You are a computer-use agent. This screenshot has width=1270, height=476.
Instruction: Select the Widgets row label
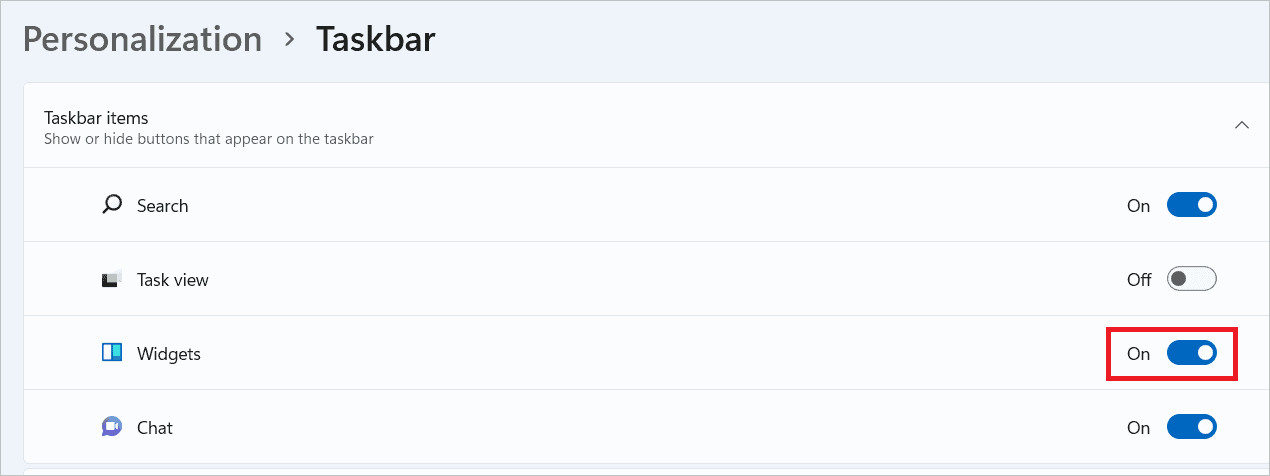click(169, 354)
